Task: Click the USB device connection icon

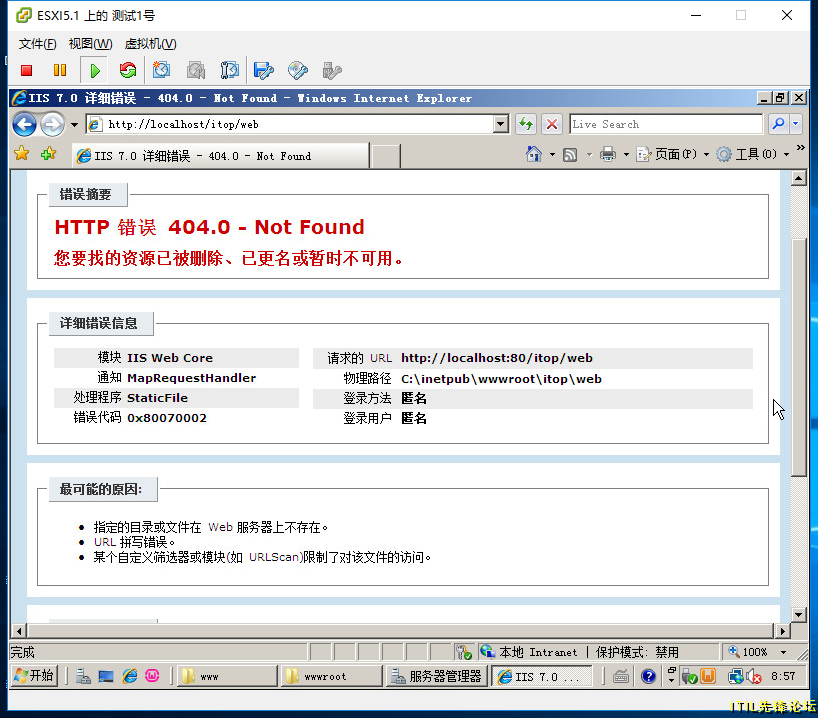Action: [331, 70]
